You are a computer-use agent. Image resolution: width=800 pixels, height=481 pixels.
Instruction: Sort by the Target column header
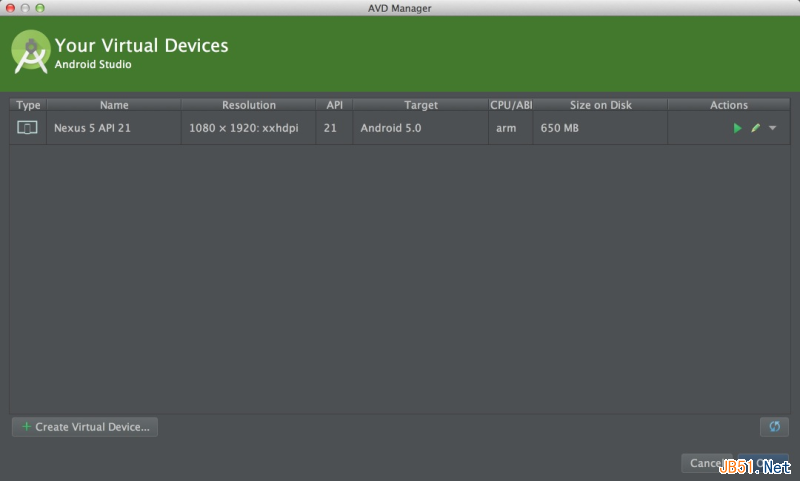pos(420,105)
